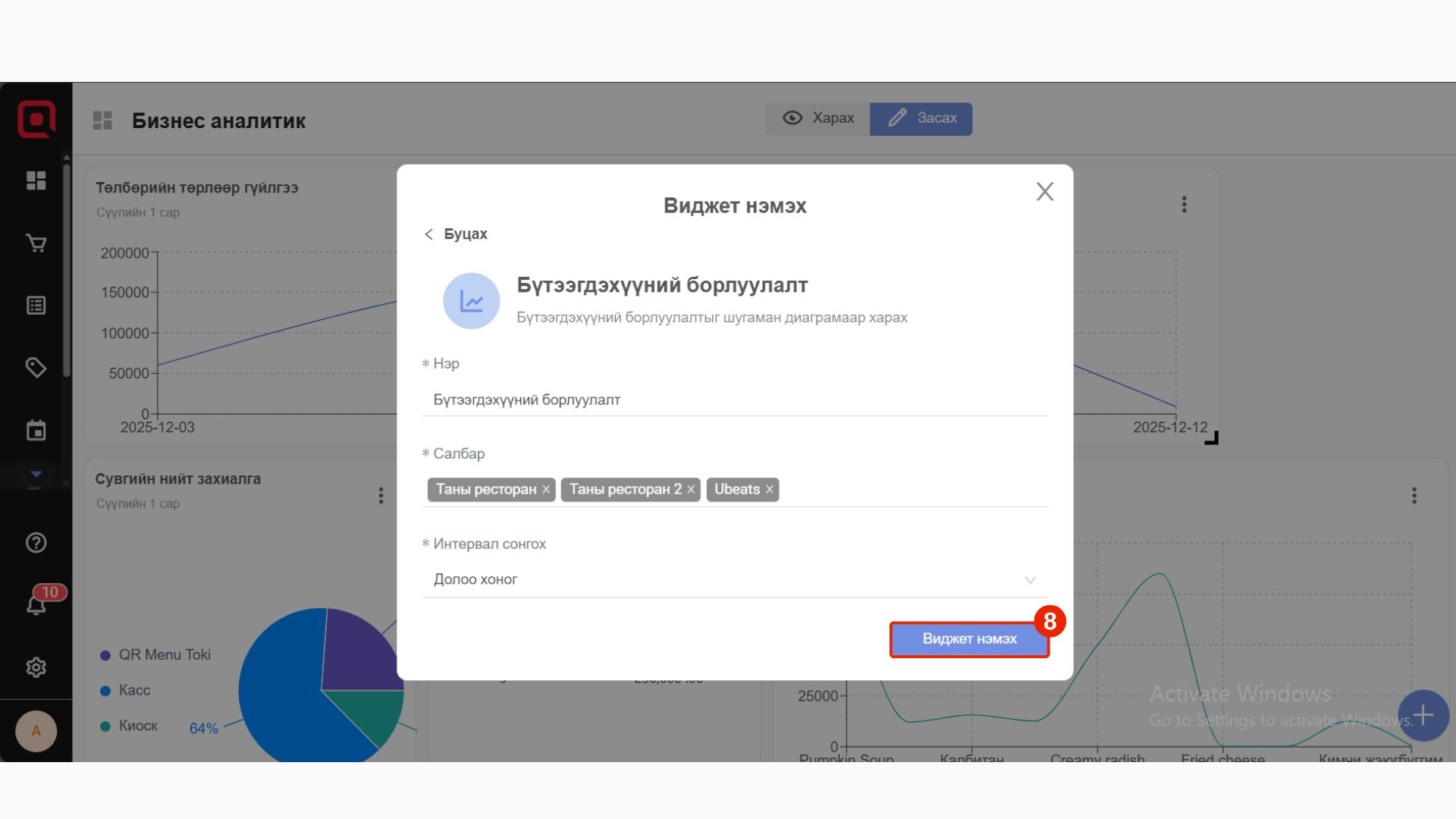Open the dashboard grid sidebar icon
The image size is (1456, 819).
(x=36, y=180)
